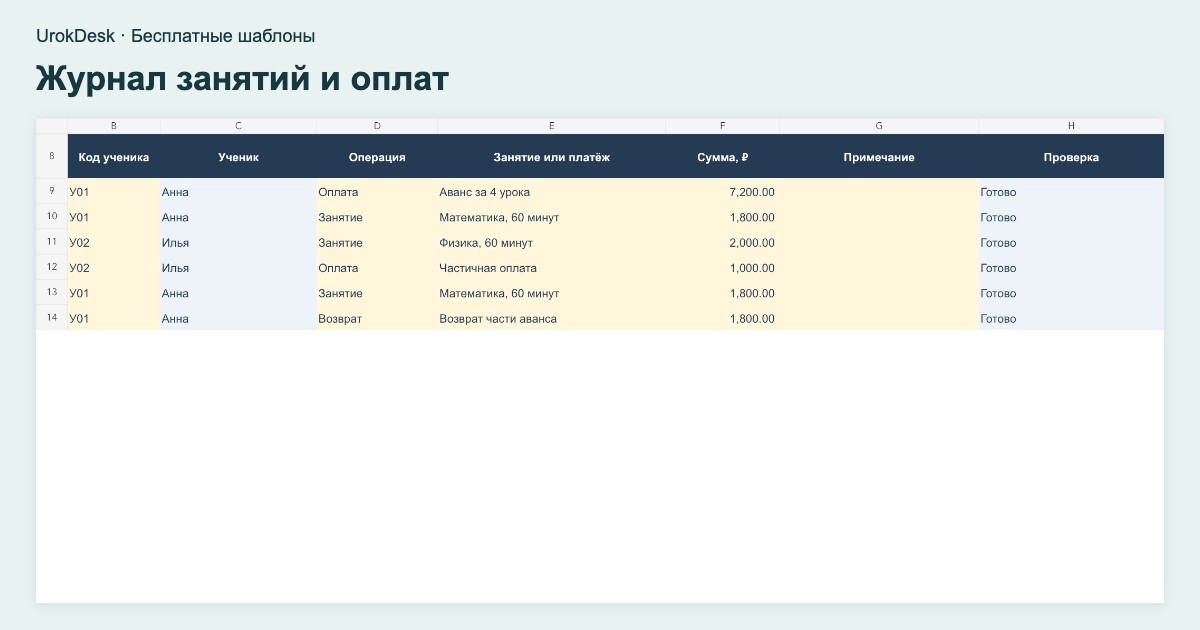The width and height of the screenshot is (1200, 630).
Task: Click the "Журнал занятий и оплат" title
Action: tap(243, 79)
